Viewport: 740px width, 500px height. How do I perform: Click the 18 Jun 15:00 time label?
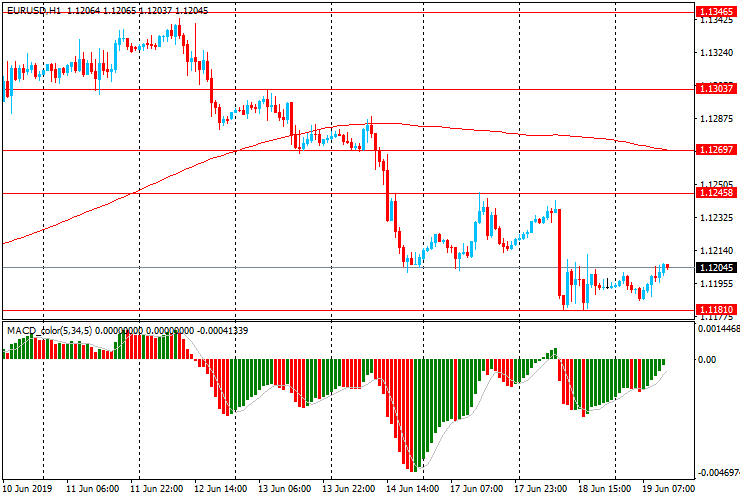click(x=605, y=489)
